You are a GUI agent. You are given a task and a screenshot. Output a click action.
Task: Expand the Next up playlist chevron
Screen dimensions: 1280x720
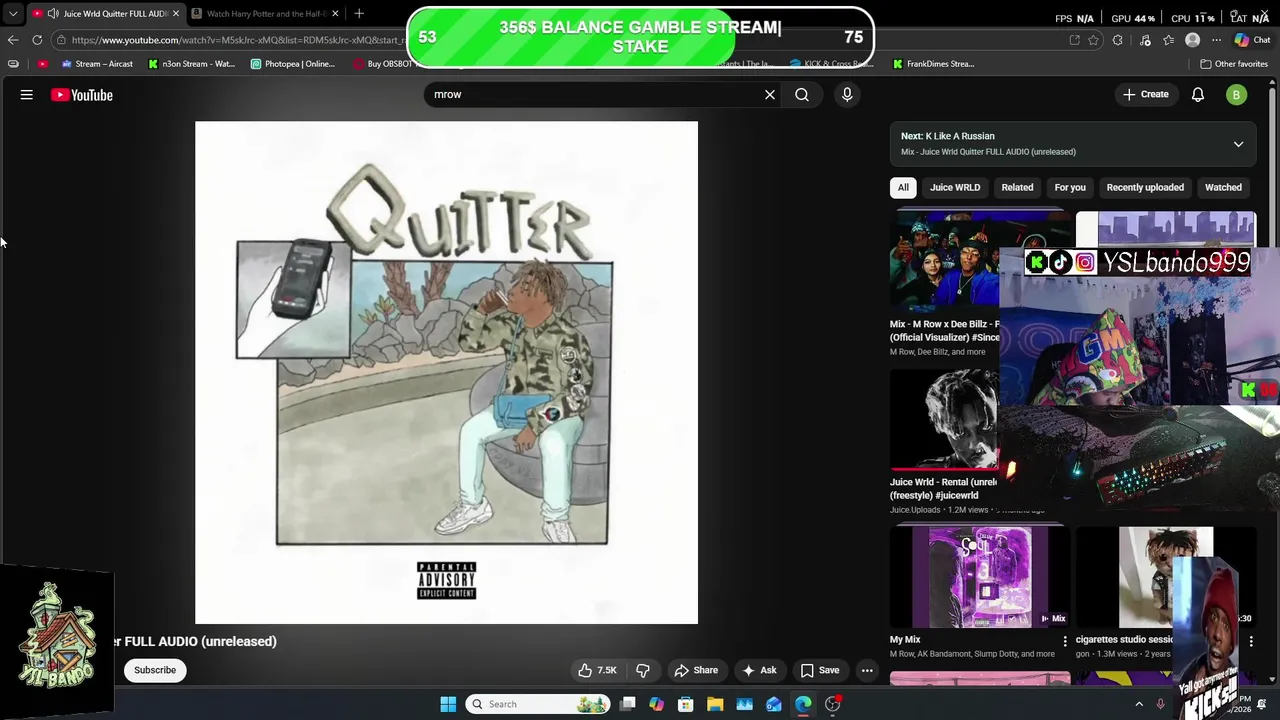tap(1238, 144)
